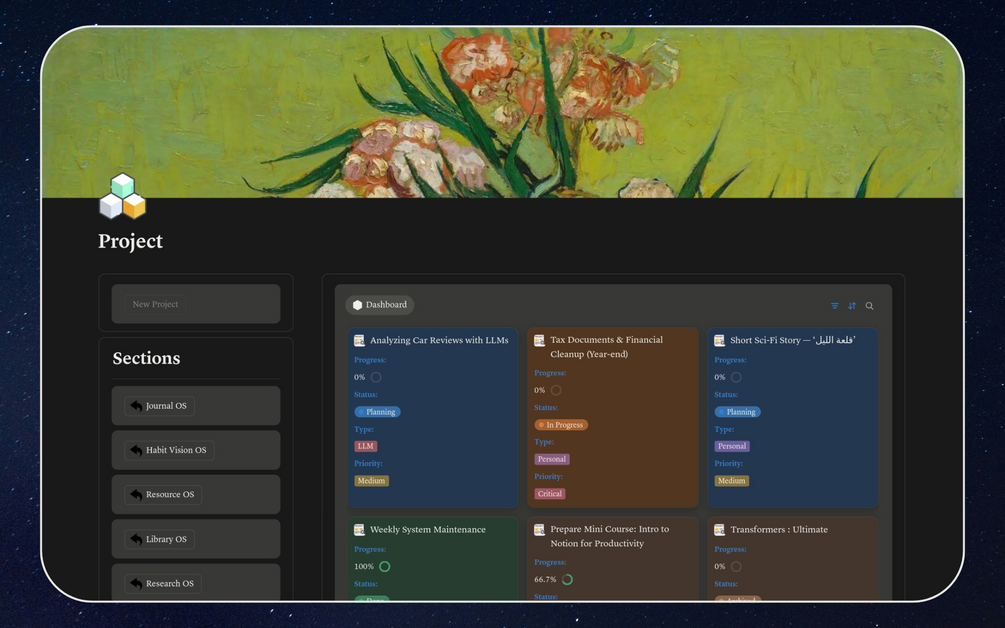This screenshot has height=628, width=1005.
Task: Click the Sections heading
Action: (146, 358)
